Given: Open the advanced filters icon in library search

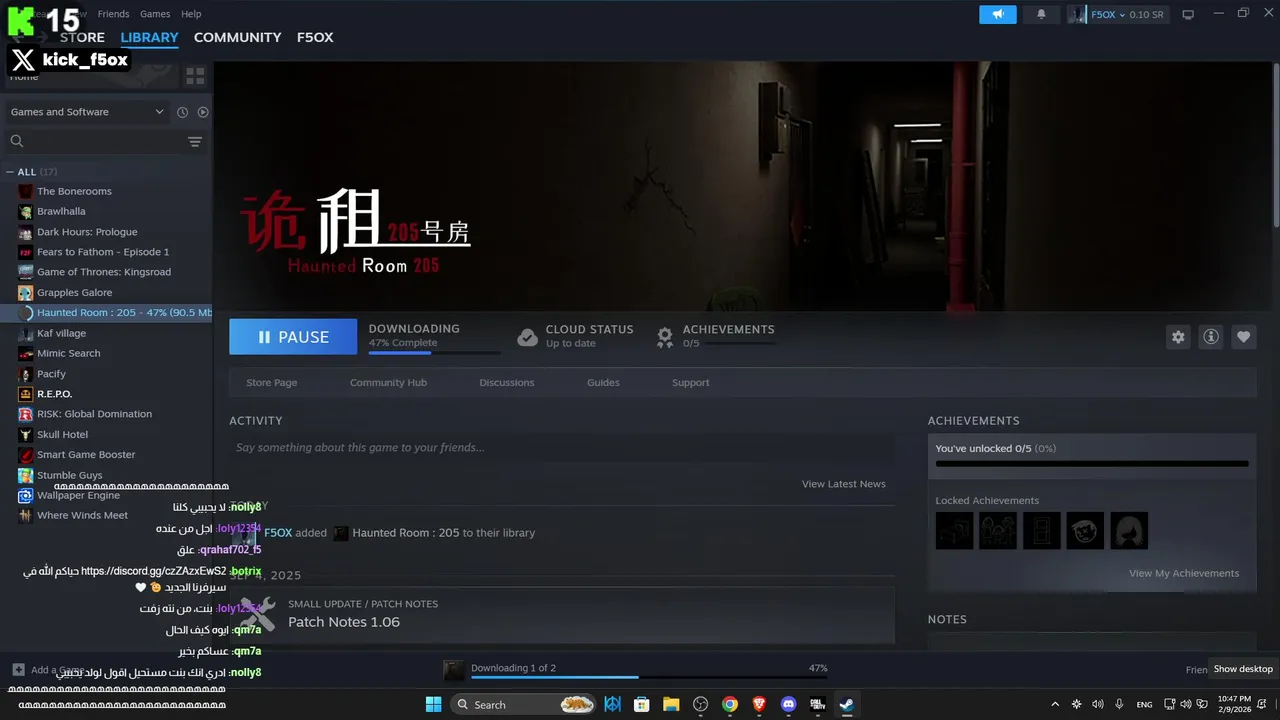Looking at the screenshot, I should tap(195, 142).
